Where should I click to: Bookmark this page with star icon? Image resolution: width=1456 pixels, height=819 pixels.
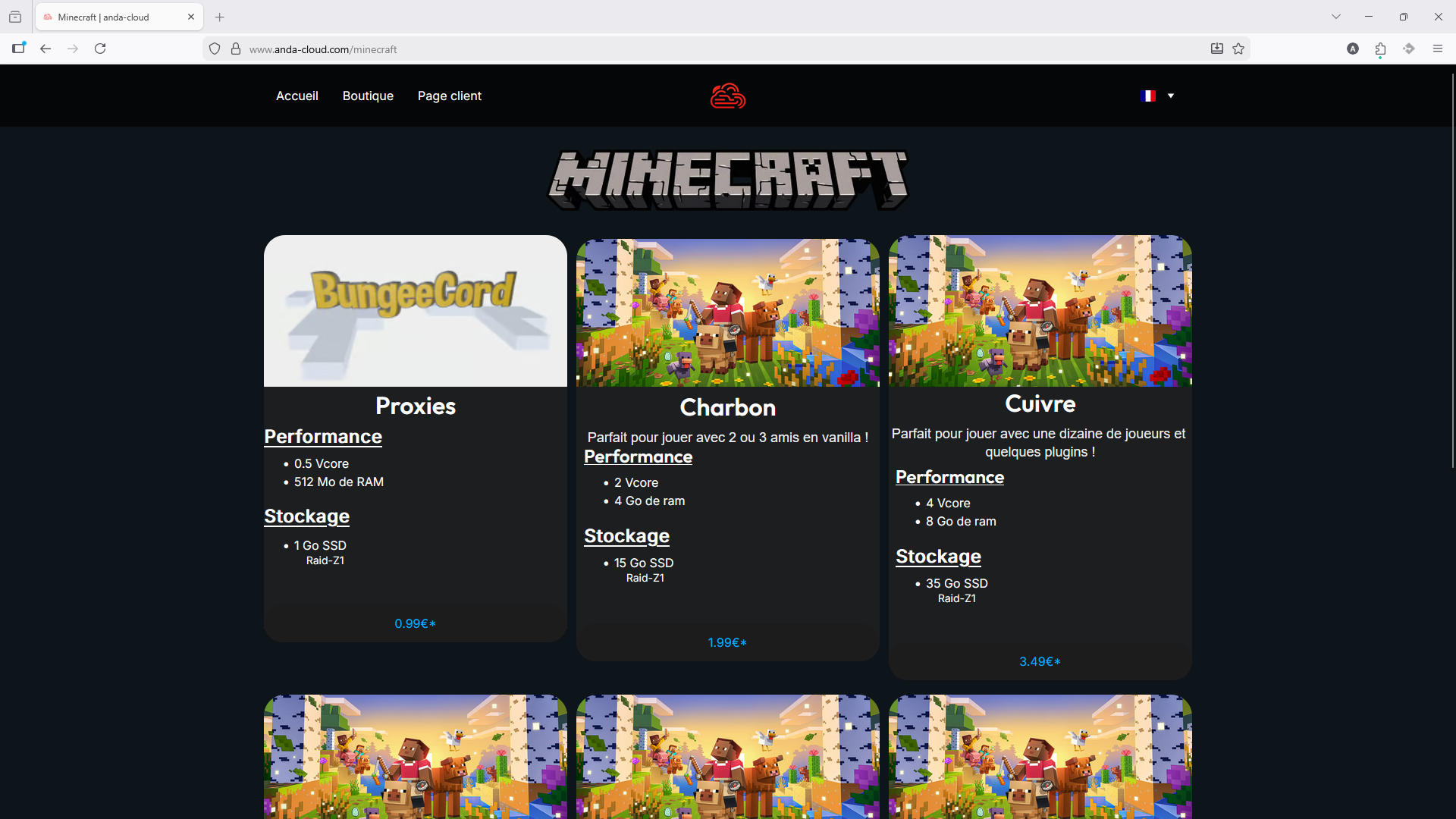(1238, 49)
